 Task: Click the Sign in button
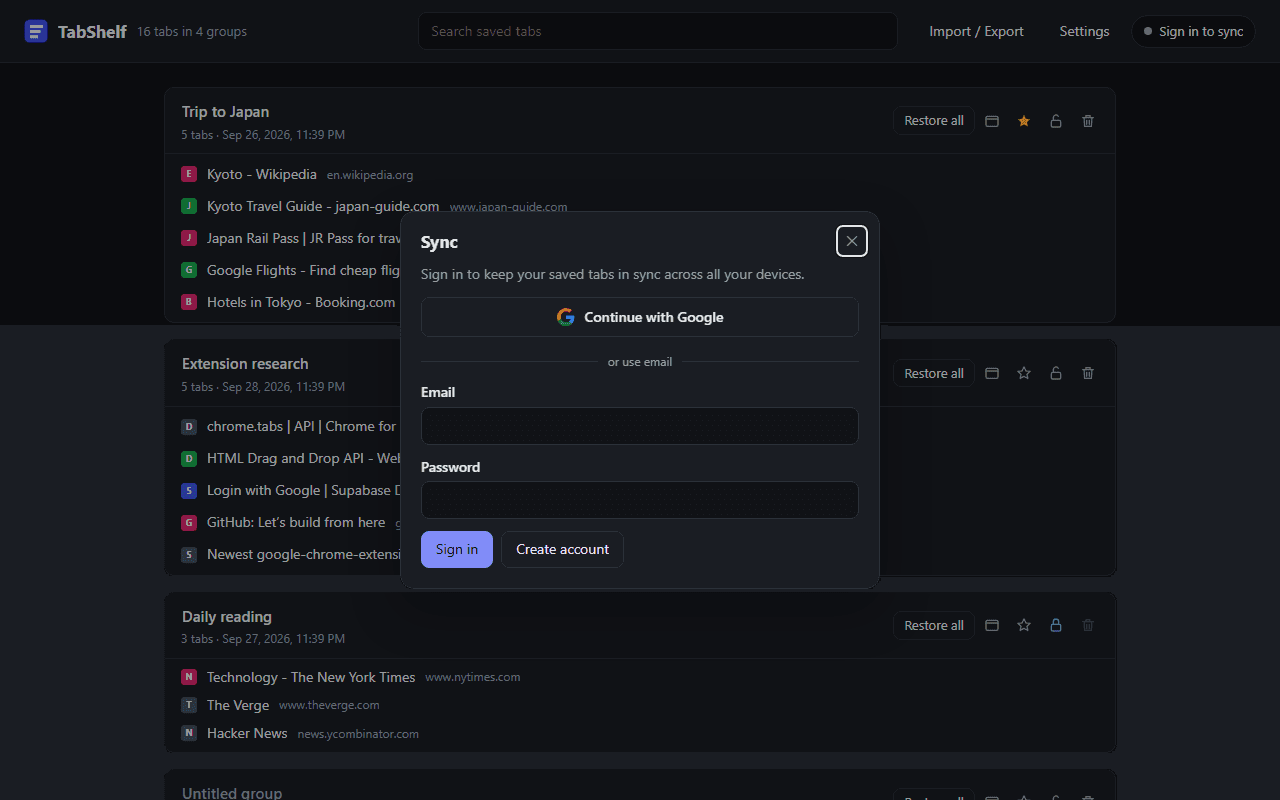[457, 549]
